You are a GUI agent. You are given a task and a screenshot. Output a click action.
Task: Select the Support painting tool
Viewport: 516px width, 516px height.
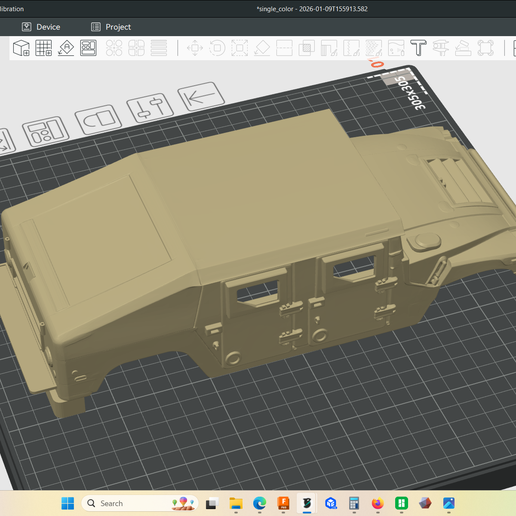(329, 48)
